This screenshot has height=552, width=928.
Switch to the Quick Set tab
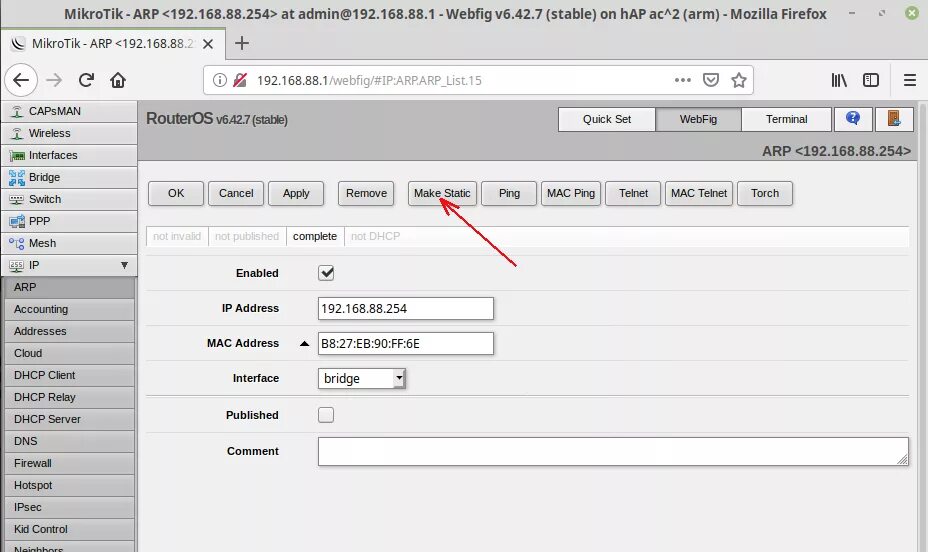point(607,119)
